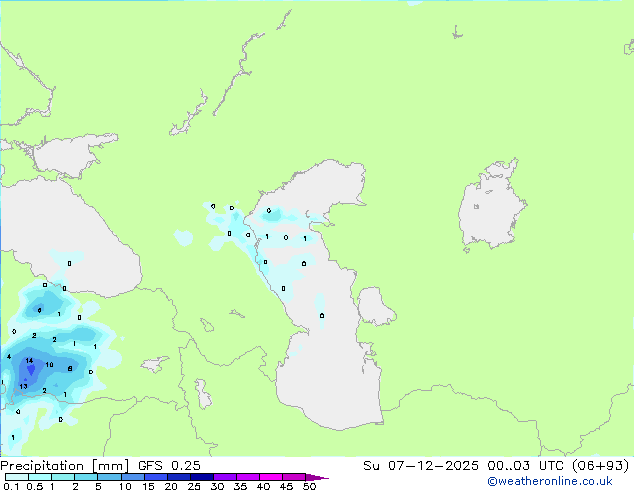Click the '13' precipitation value on map
The width and height of the screenshot is (634, 490).
(x=23, y=387)
